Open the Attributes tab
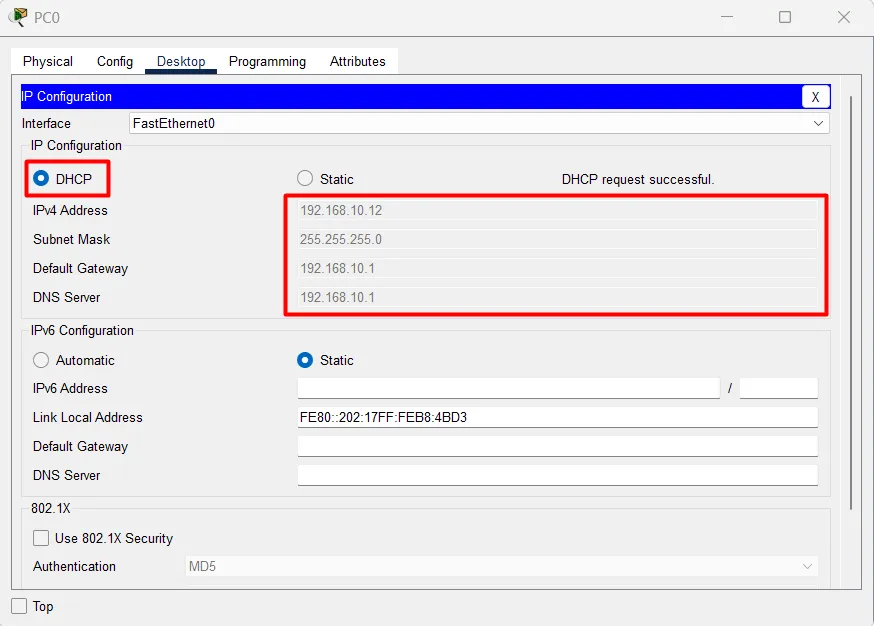Screen dimensions: 874x626 (x=357, y=61)
